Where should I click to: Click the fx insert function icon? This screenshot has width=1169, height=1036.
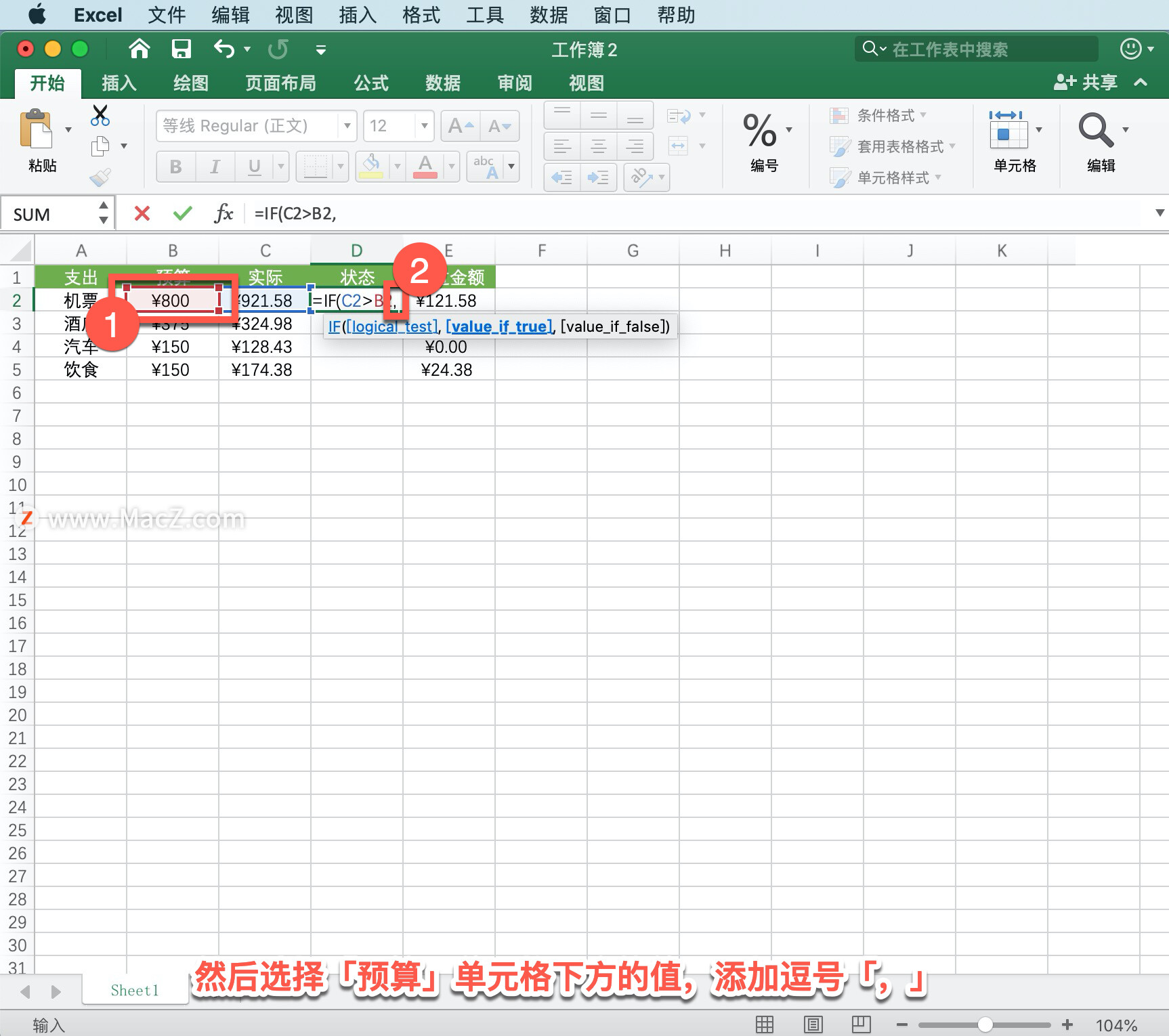(x=224, y=214)
